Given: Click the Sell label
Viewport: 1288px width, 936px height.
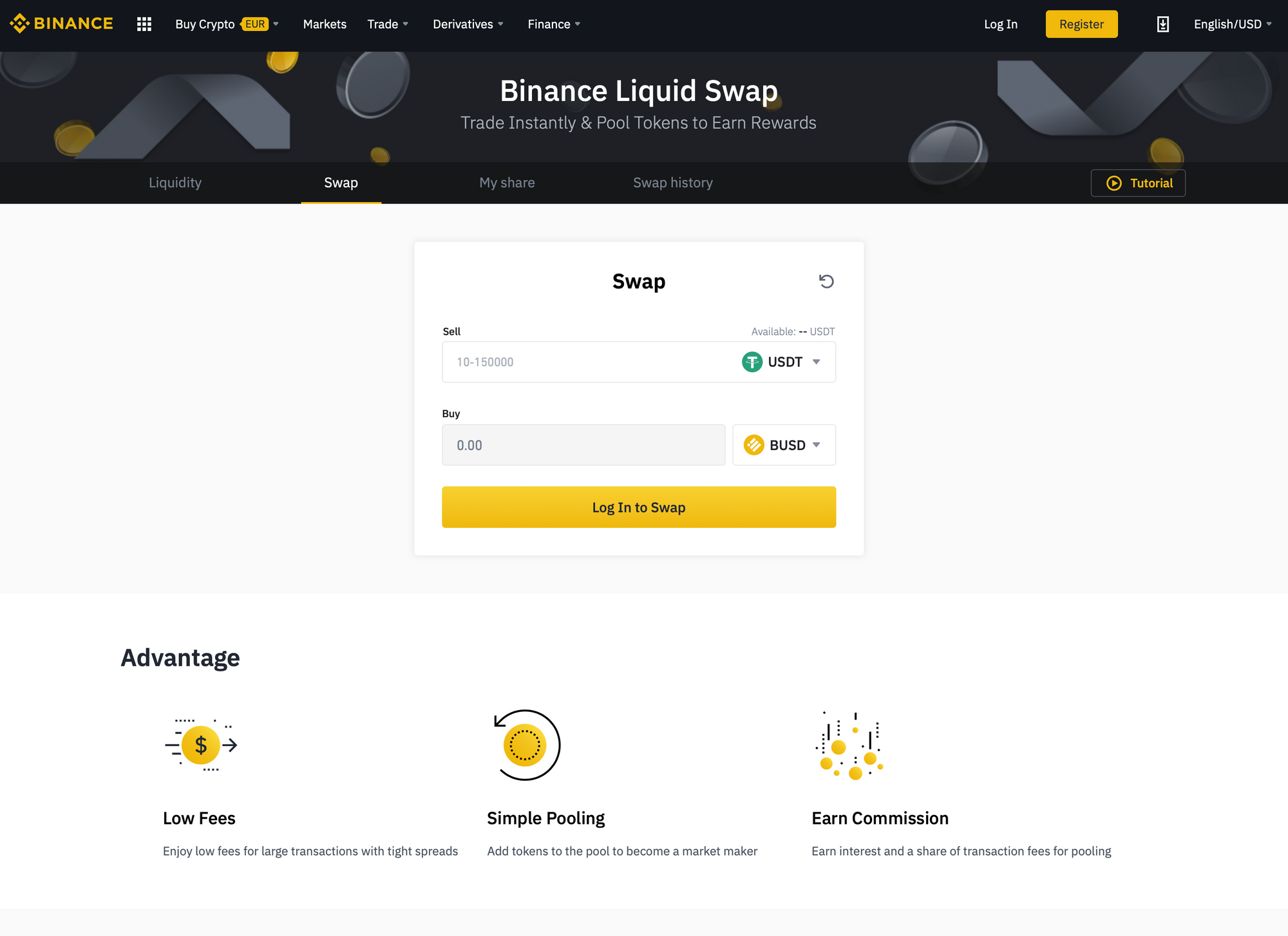Looking at the screenshot, I should coord(451,332).
